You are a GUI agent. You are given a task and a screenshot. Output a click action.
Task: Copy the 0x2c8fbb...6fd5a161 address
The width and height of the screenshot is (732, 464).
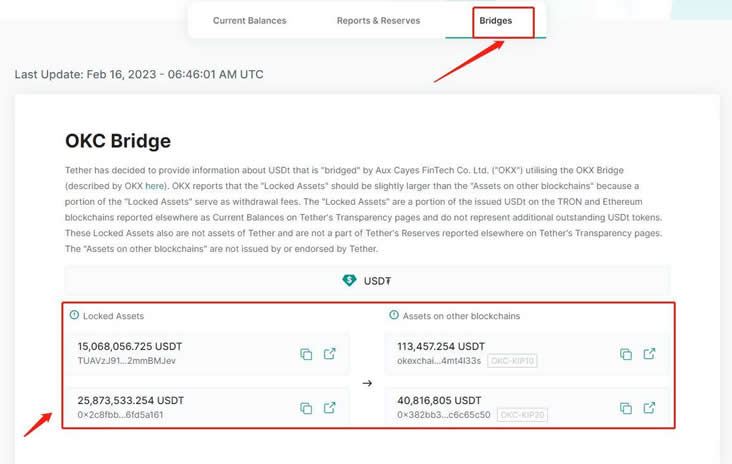click(x=306, y=408)
